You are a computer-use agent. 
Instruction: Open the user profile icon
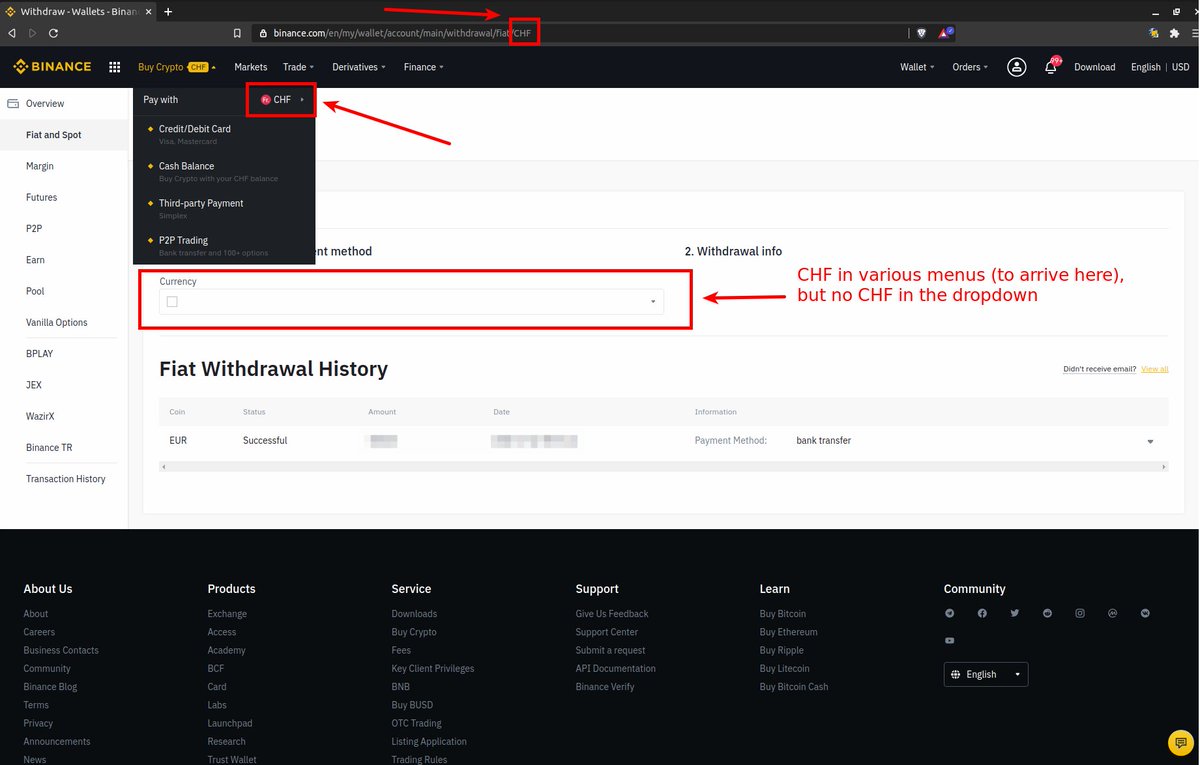click(1016, 67)
